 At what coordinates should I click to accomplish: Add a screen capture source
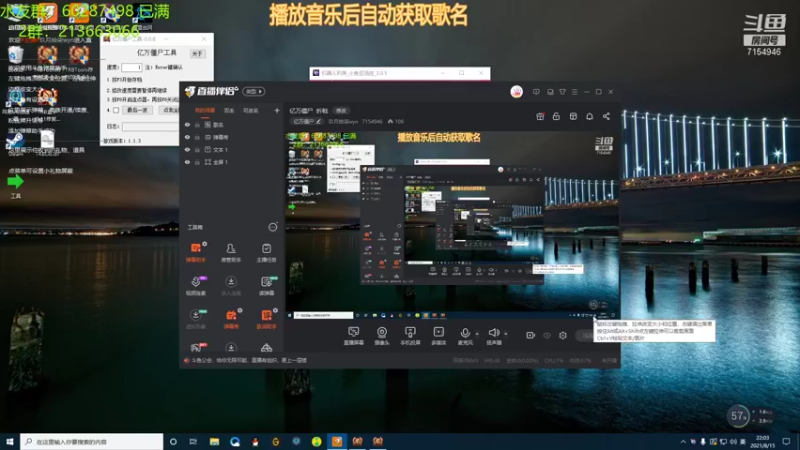click(x=353, y=336)
